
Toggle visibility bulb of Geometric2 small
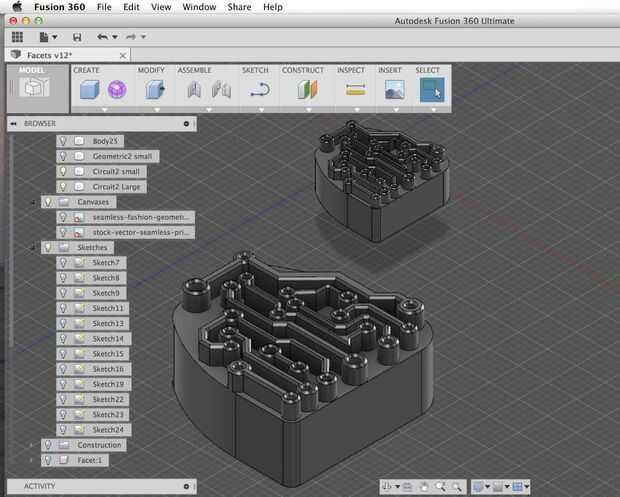(x=62, y=156)
